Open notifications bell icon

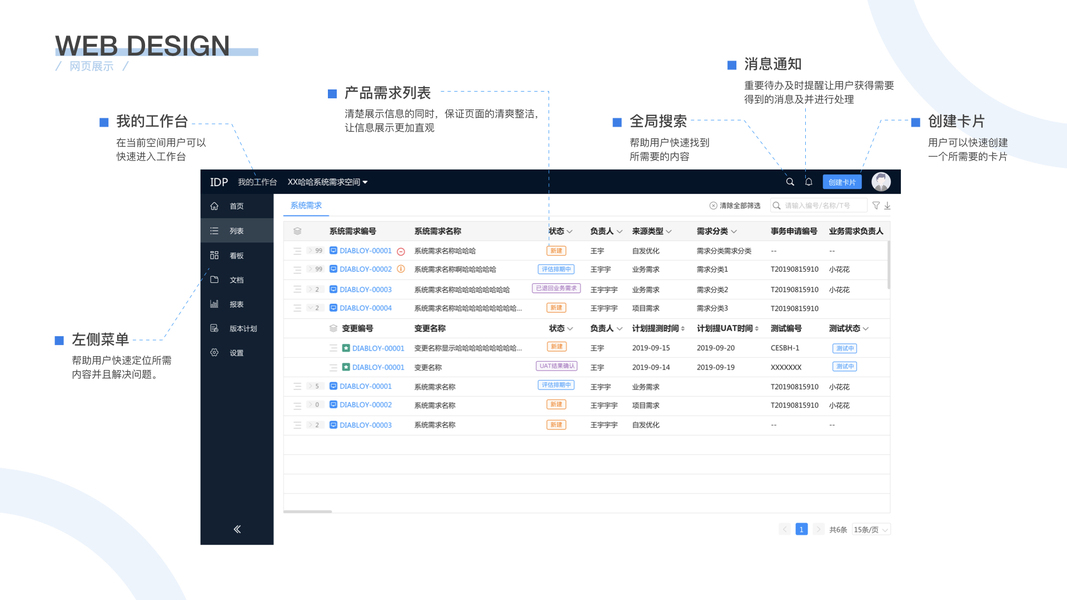808,182
